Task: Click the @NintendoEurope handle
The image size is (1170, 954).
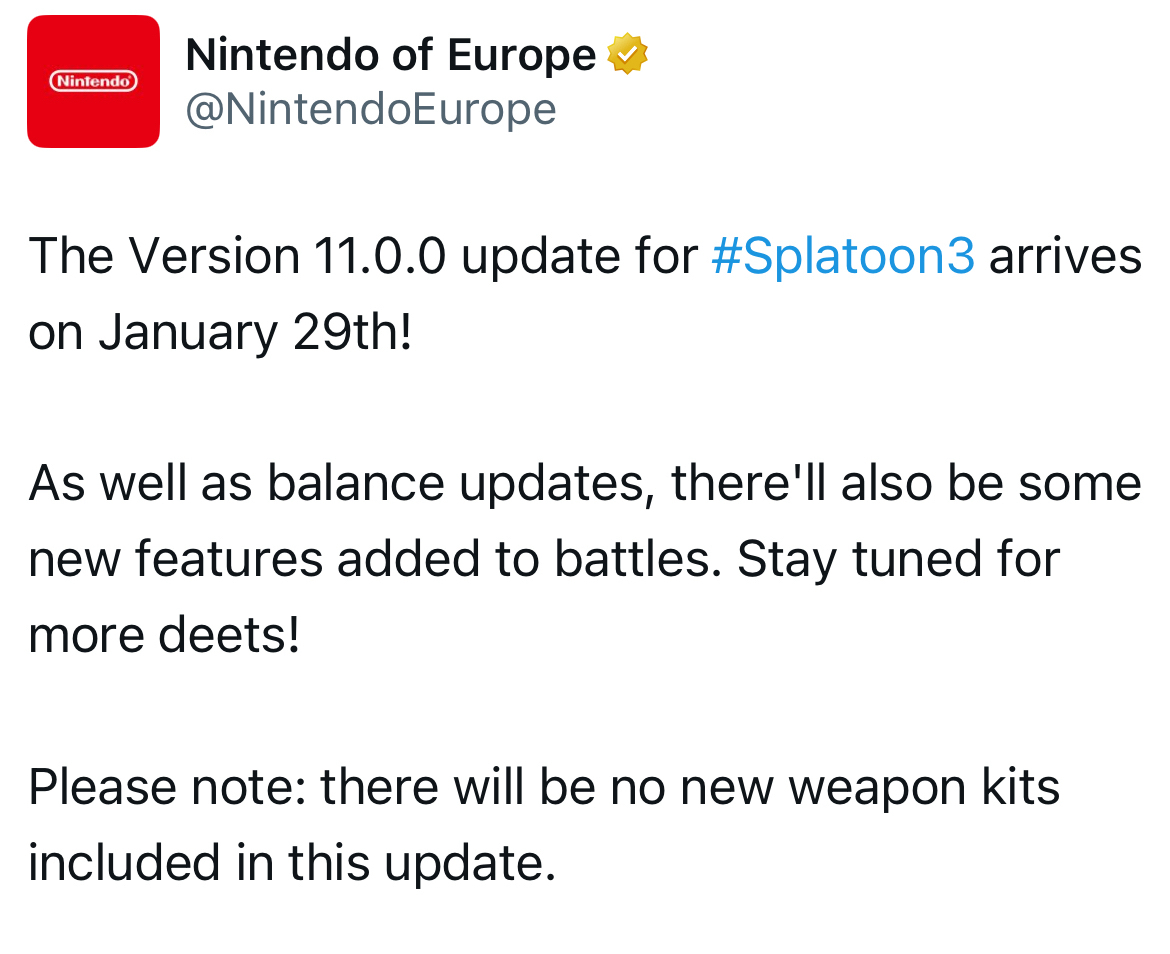Action: point(370,109)
